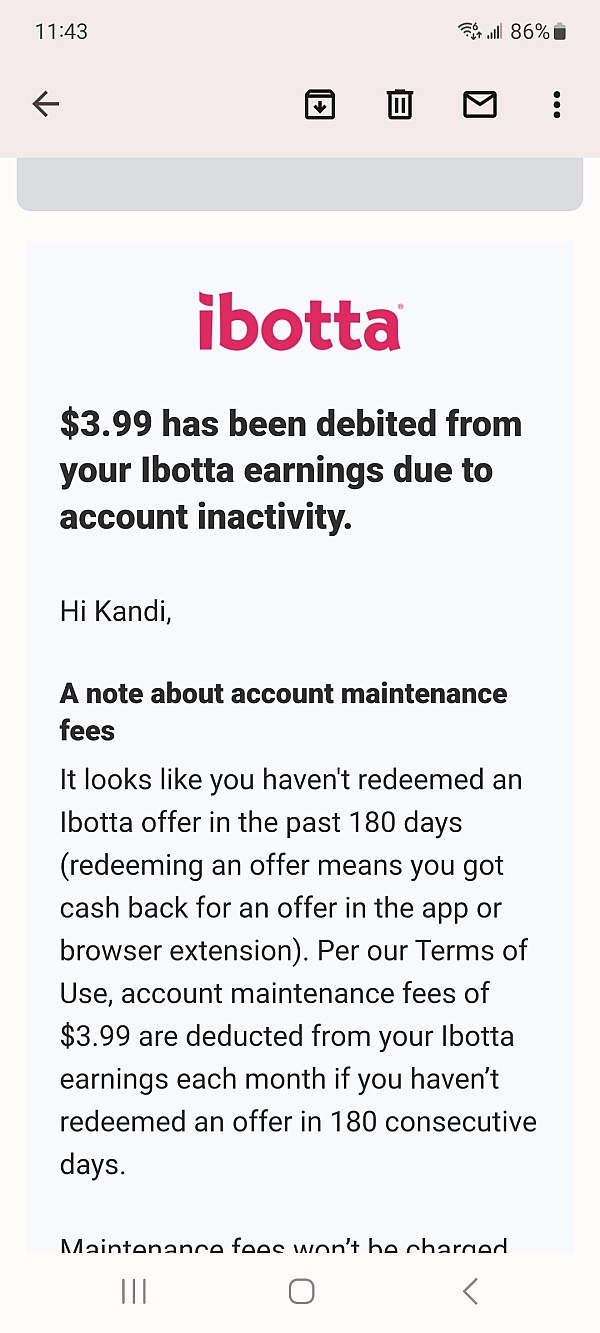Tap the back arrow to return to inbox

46,104
